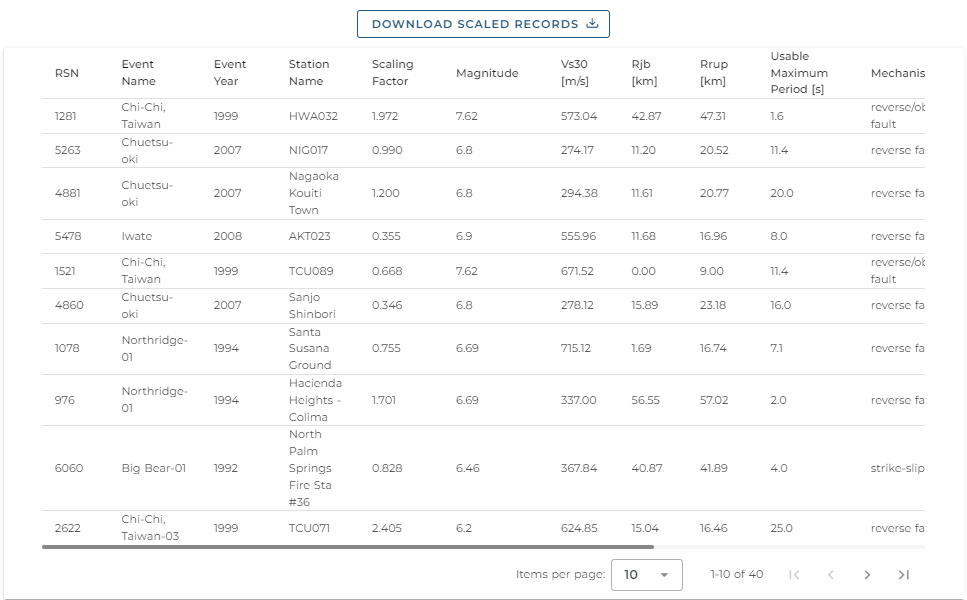967x600 pixels.
Task: Select the Magnitude column header
Action: (487, 73)
